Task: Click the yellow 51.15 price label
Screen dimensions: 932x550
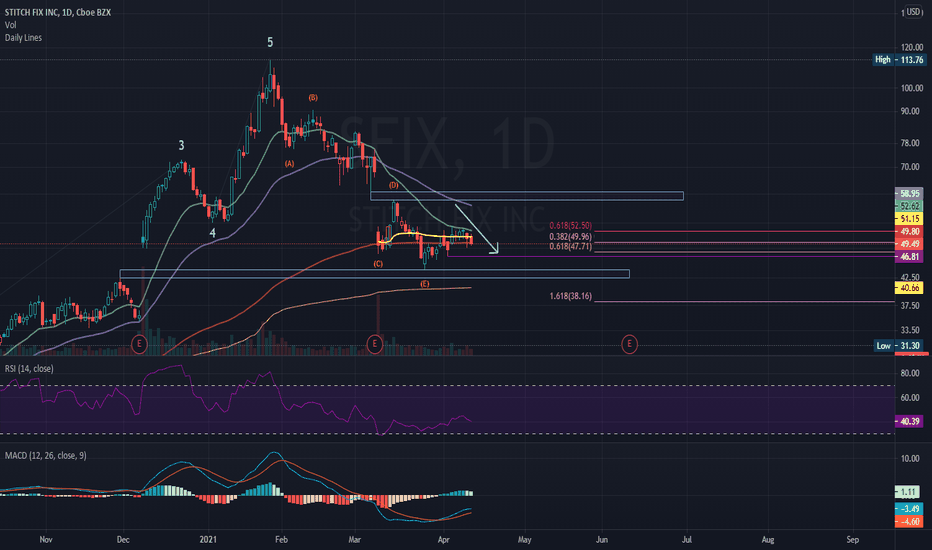Action: 909,219
